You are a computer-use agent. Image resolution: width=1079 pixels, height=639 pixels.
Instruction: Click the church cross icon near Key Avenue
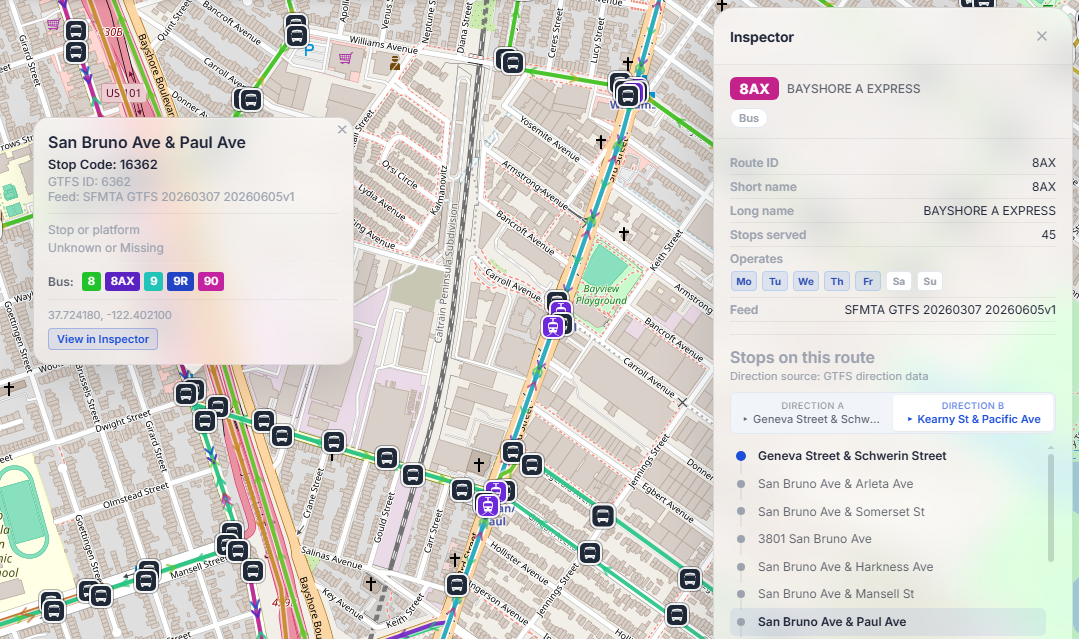pyautogui.click(x=371, y=584)
